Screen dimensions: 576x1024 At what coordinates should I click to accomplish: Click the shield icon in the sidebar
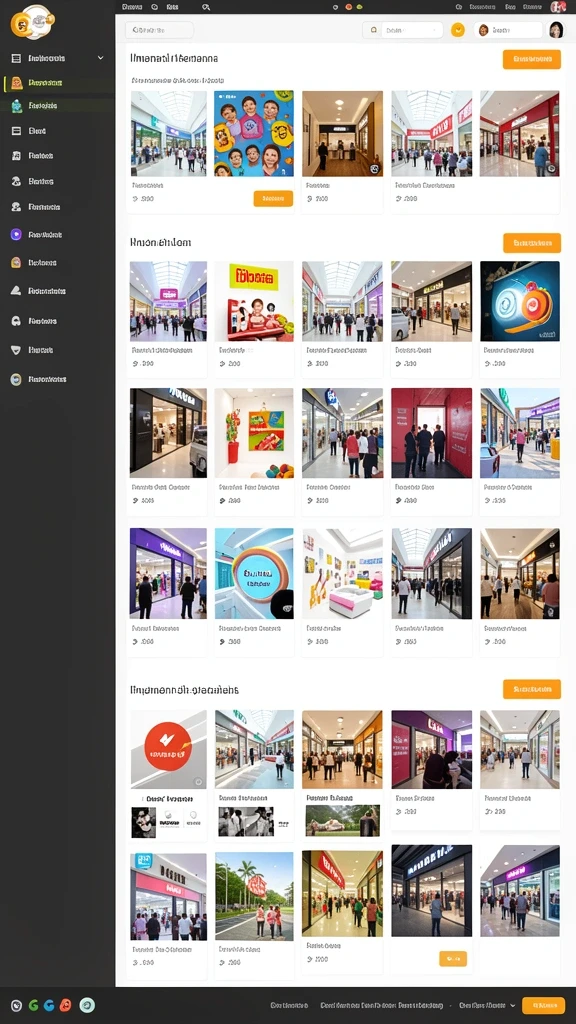pyautogui.click(x=16, y=350)
